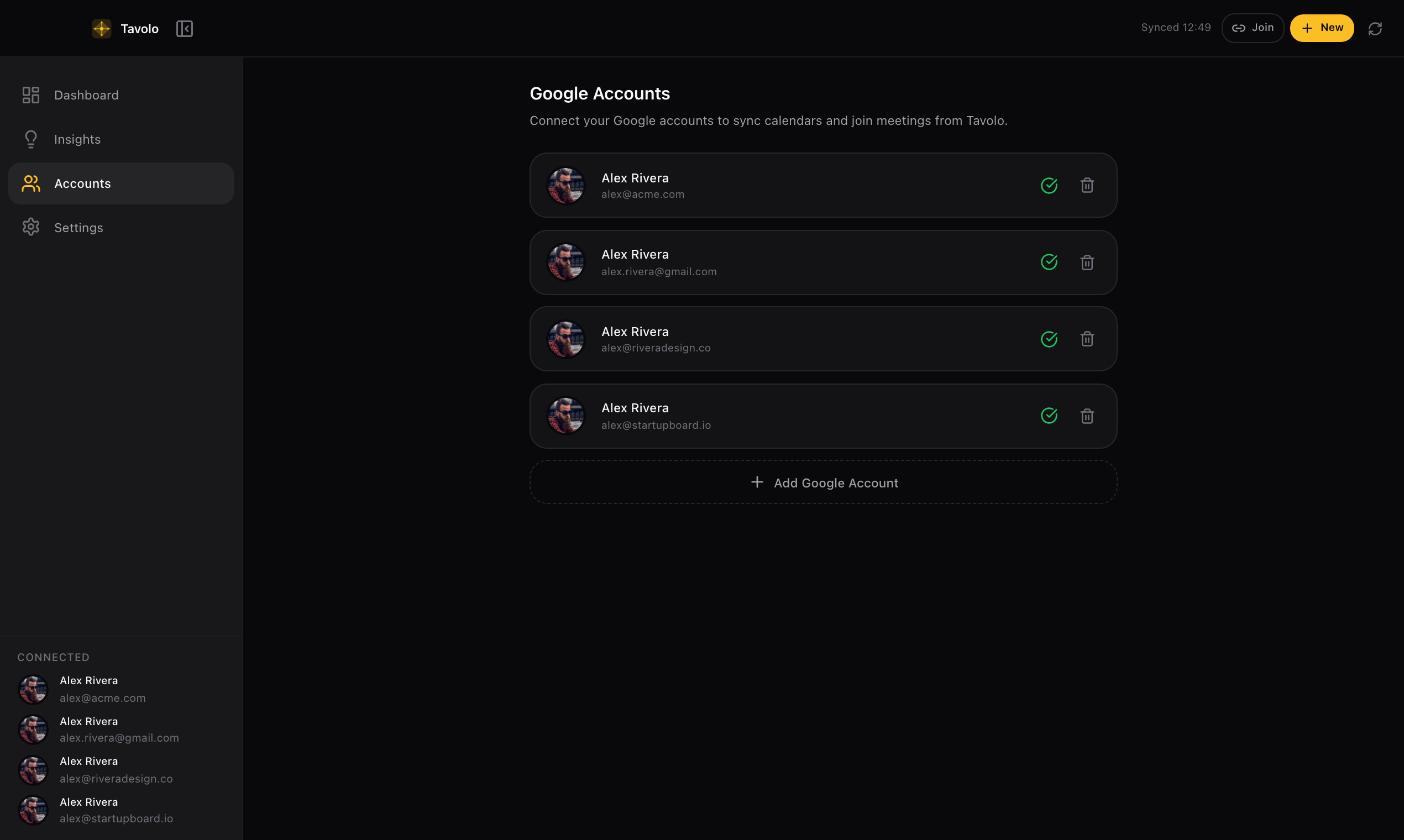Open the Dashboard page
Viewport: 1404px width, 840px height.
(86, 95)
